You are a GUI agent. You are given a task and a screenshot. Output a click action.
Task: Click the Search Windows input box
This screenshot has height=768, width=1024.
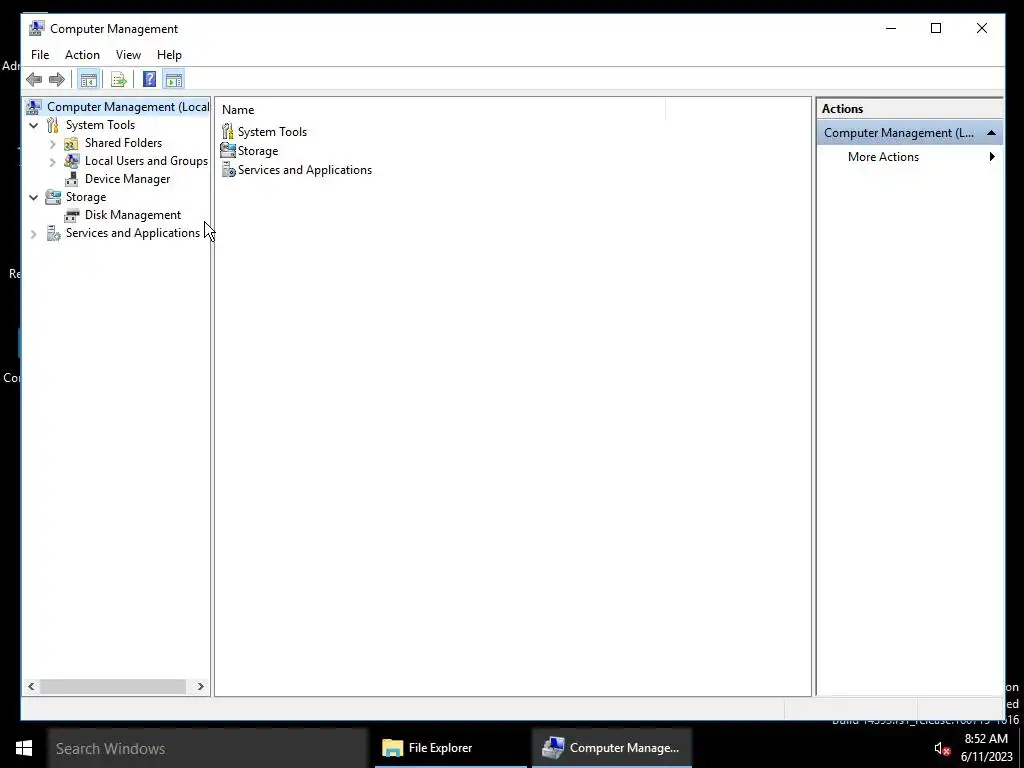(x=208, y=748)
